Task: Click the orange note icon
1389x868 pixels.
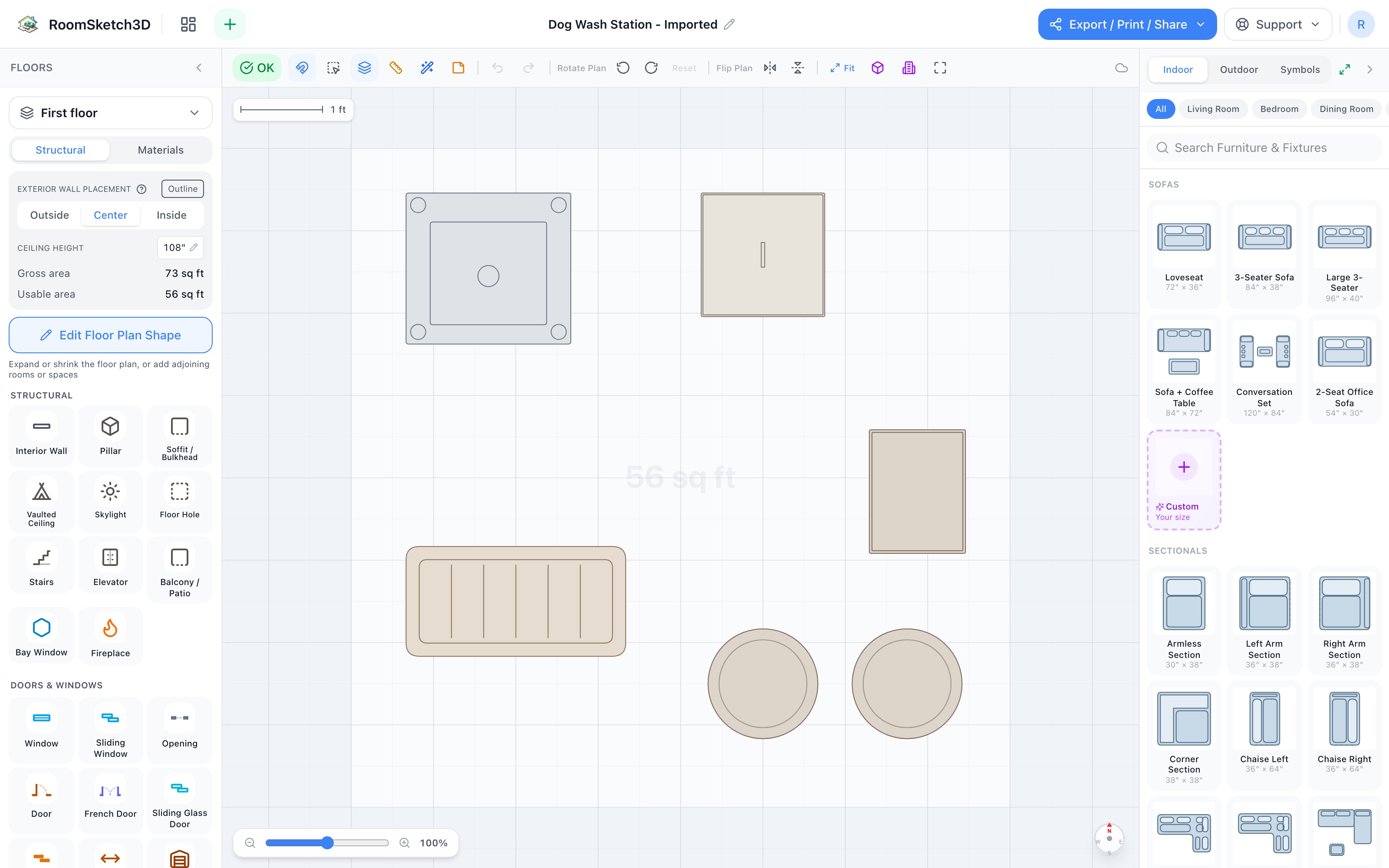Action: click(x=458, y=68)
